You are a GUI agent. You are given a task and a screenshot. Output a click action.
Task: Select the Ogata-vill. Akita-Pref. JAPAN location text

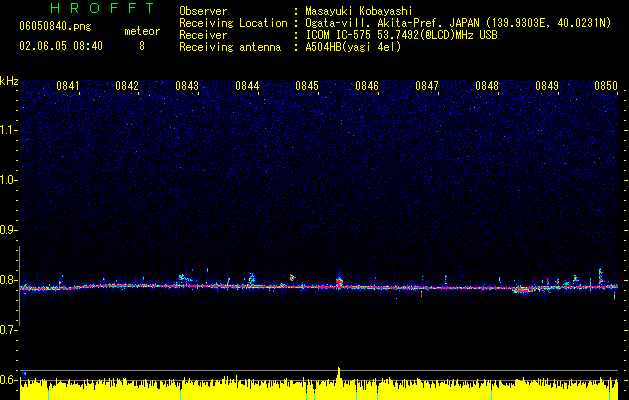pos(458,23)
